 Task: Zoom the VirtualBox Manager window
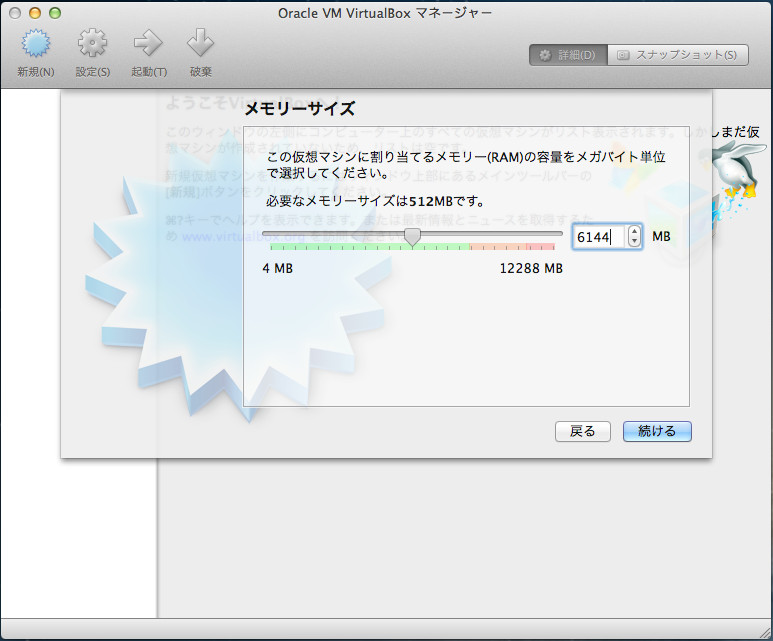(55, 13)
